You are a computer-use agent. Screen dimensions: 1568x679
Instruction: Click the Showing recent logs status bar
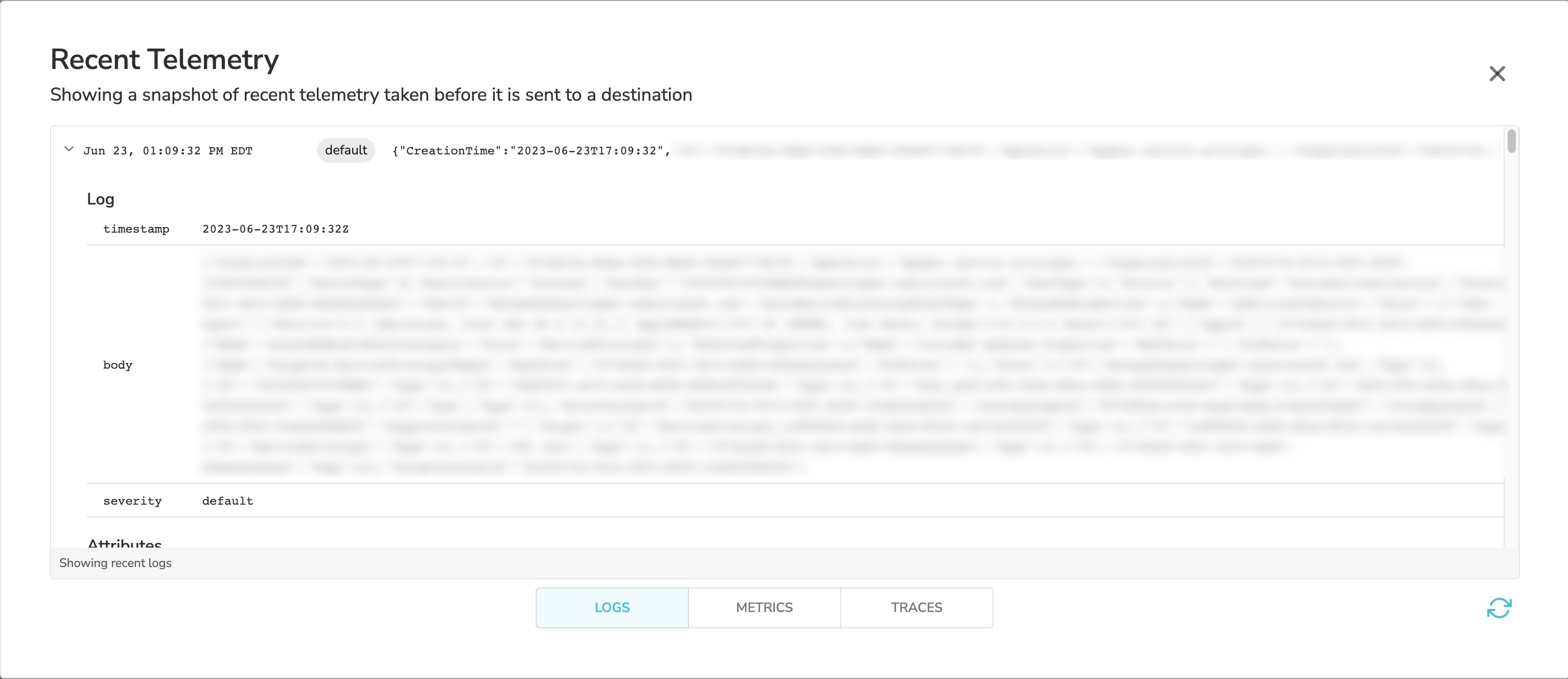pyautogui.click(x=116, y=563)
